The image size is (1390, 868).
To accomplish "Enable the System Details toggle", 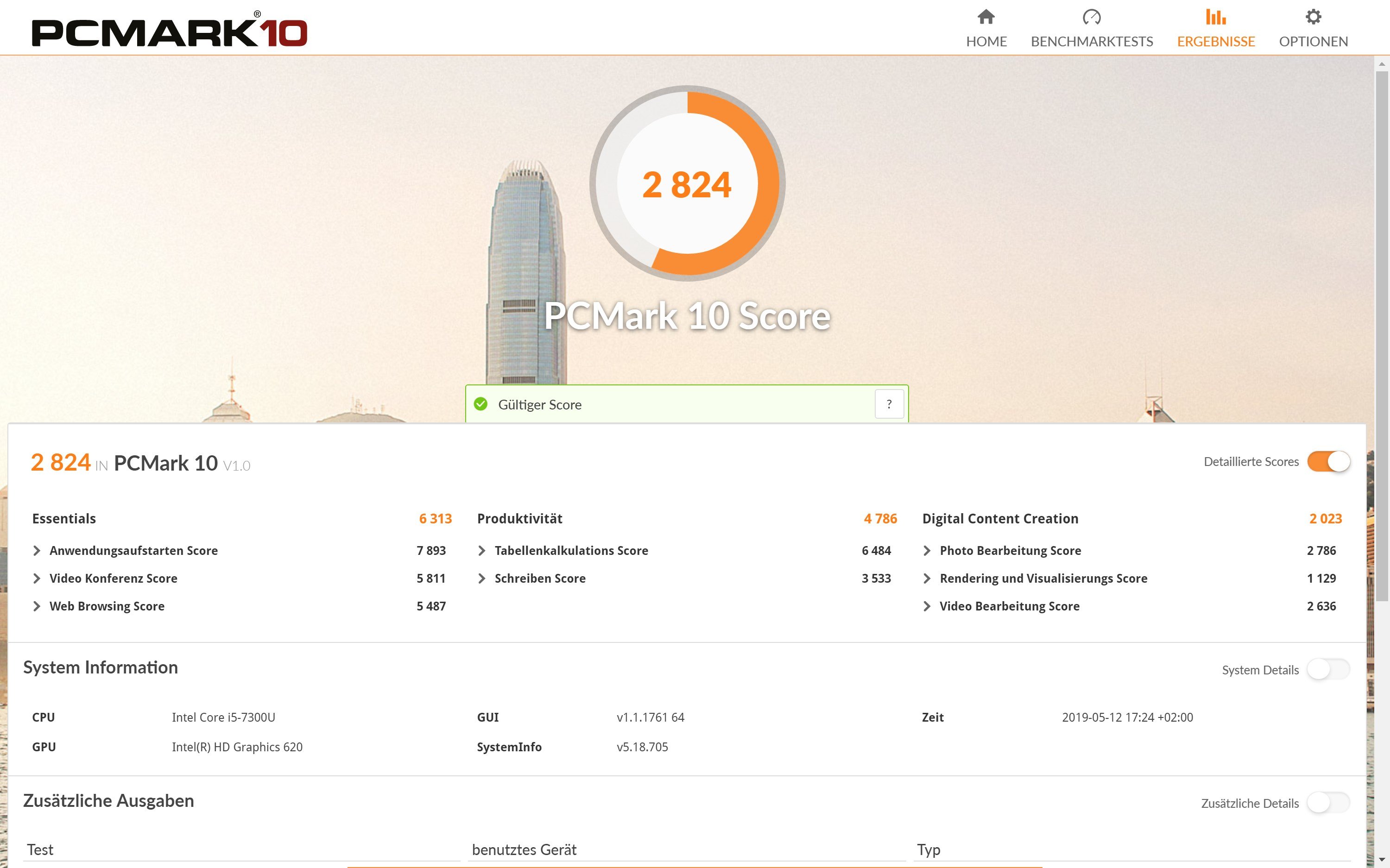I will point(1328,669).
